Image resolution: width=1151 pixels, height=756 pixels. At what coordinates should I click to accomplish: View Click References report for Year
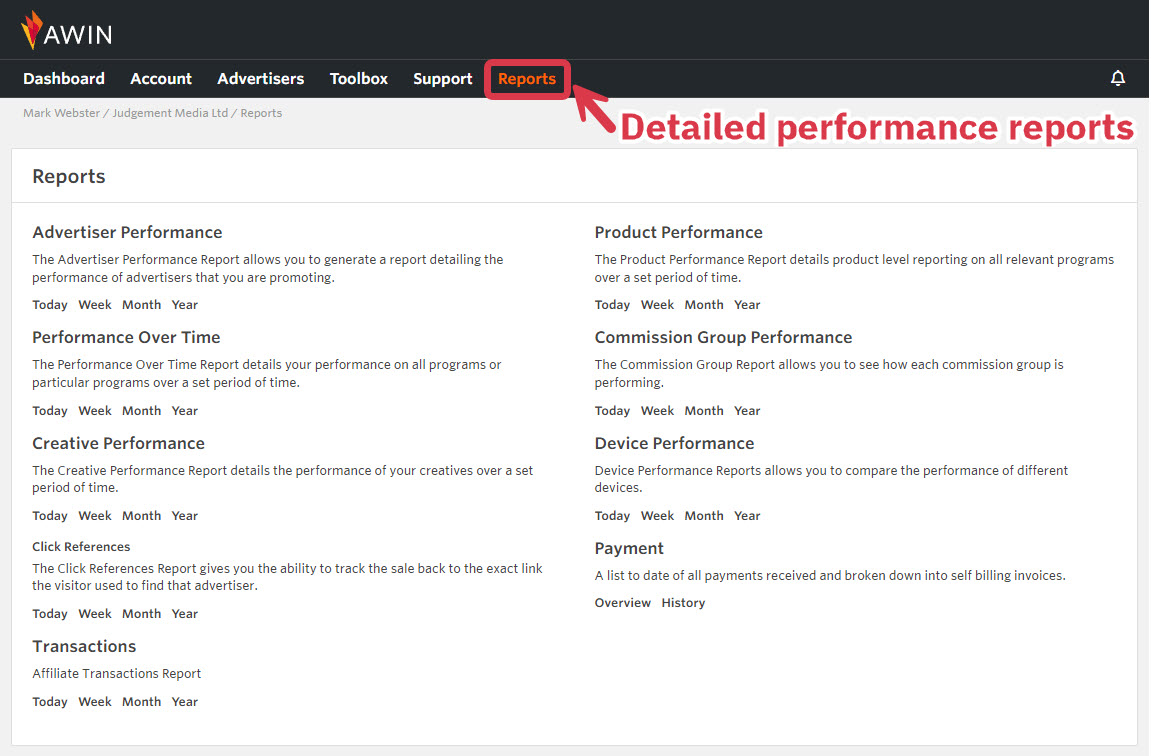click(x=184, y=614)
